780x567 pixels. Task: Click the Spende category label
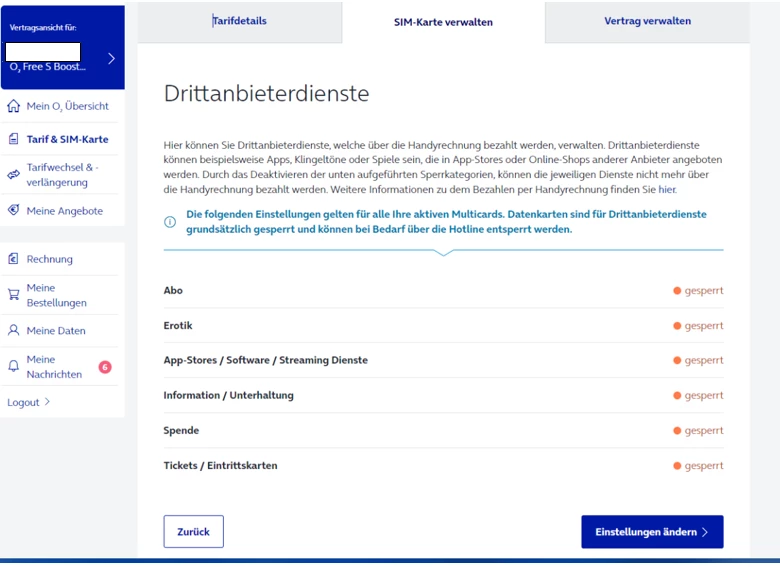(181, 431)
